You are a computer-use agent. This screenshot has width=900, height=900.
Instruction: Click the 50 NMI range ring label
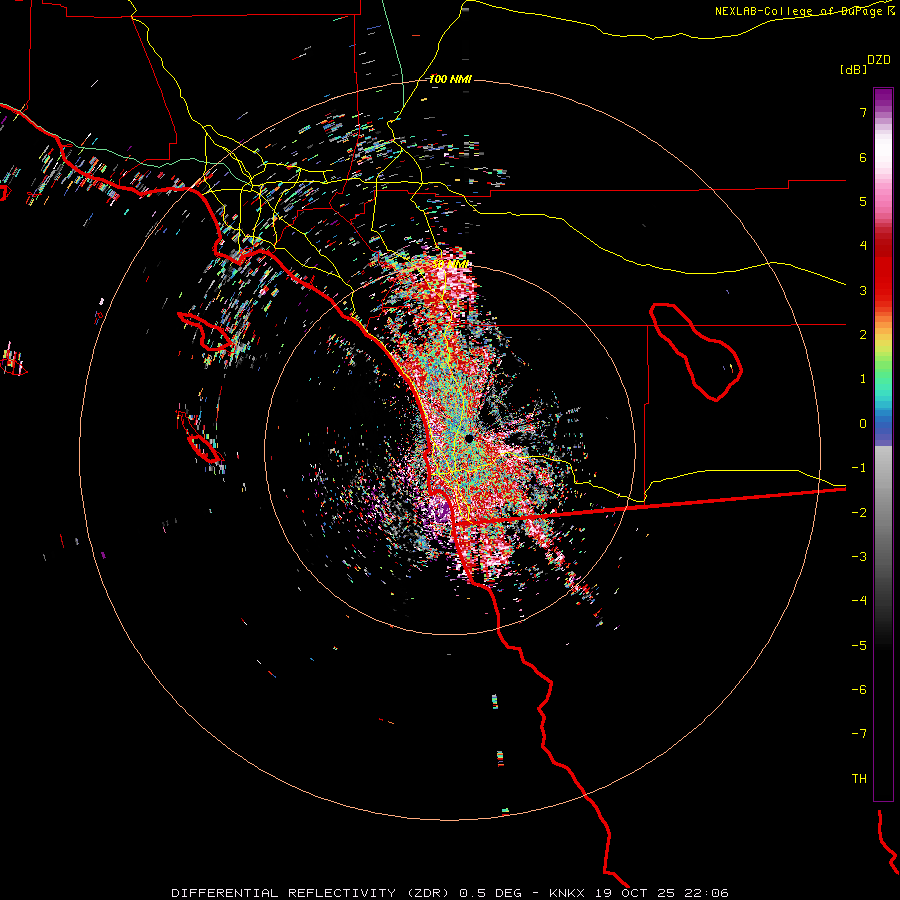click(451, 265)
